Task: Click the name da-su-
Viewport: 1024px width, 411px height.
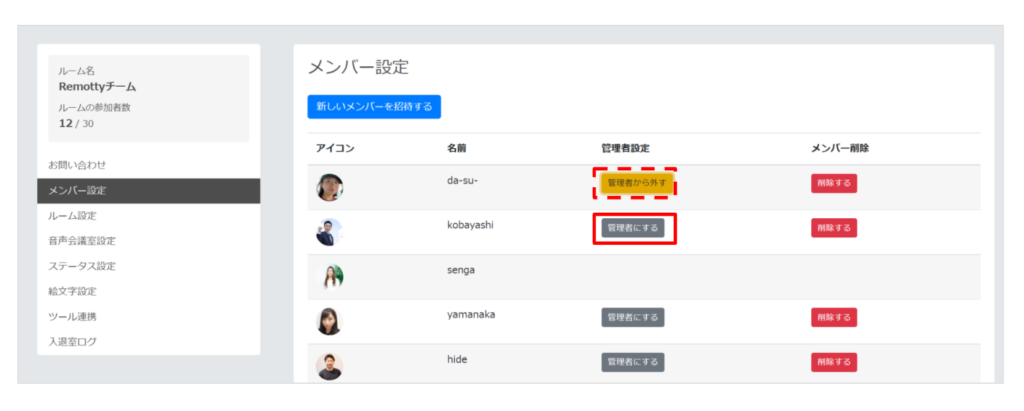Action: point(463,180)
